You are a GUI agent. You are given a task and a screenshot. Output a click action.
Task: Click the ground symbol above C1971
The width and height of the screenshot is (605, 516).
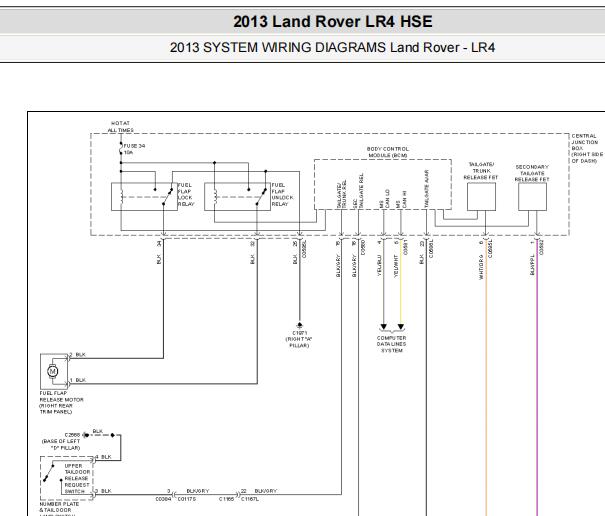300,325
